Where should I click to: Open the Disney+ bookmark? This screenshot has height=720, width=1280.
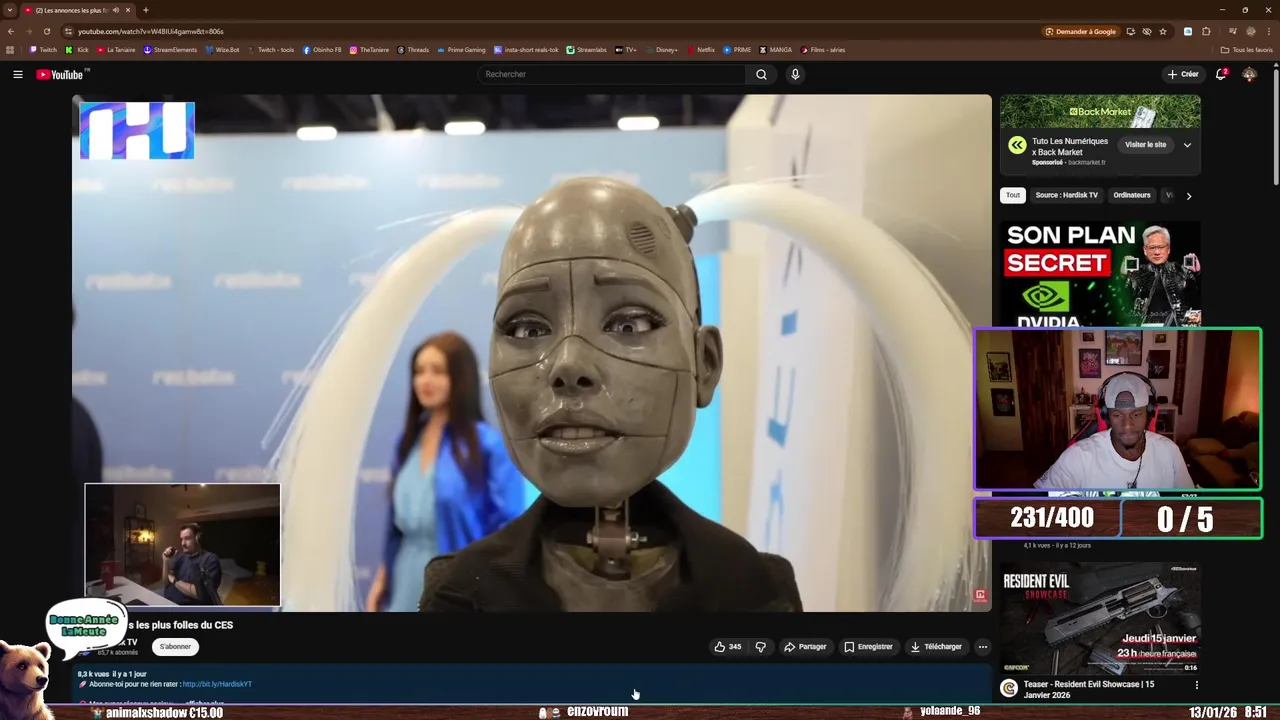[x=662, y=50]
